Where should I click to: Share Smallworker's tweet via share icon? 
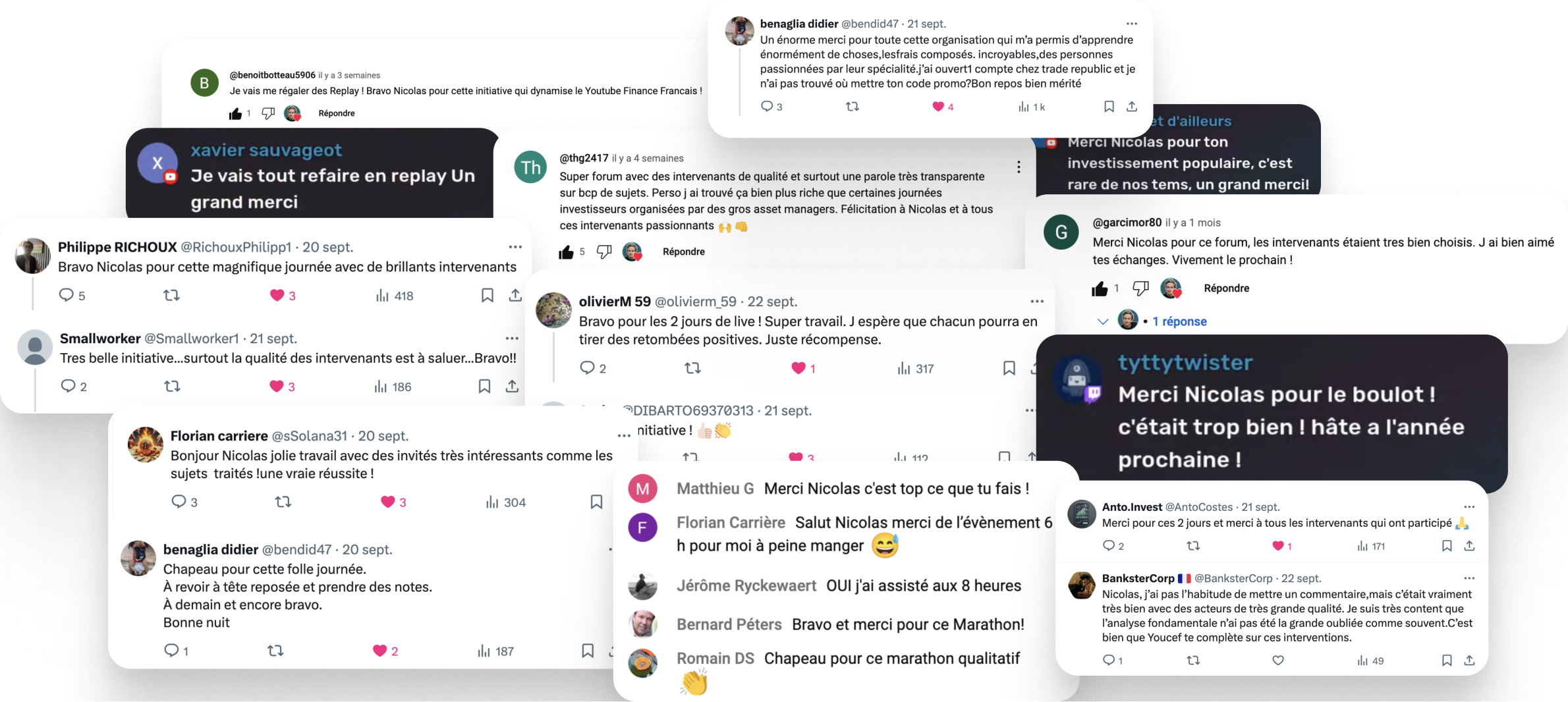pos(512,387)
